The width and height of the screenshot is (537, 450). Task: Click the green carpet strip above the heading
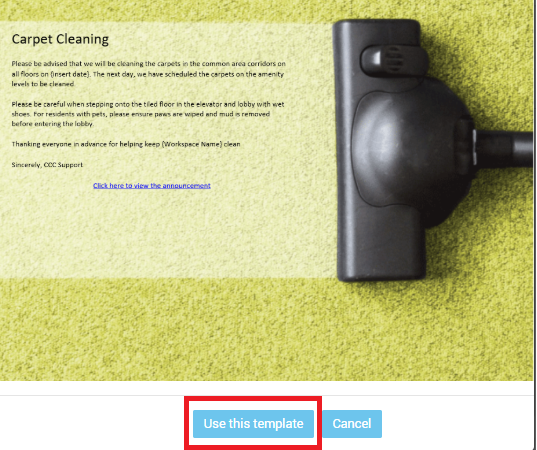tap(164, 10)
